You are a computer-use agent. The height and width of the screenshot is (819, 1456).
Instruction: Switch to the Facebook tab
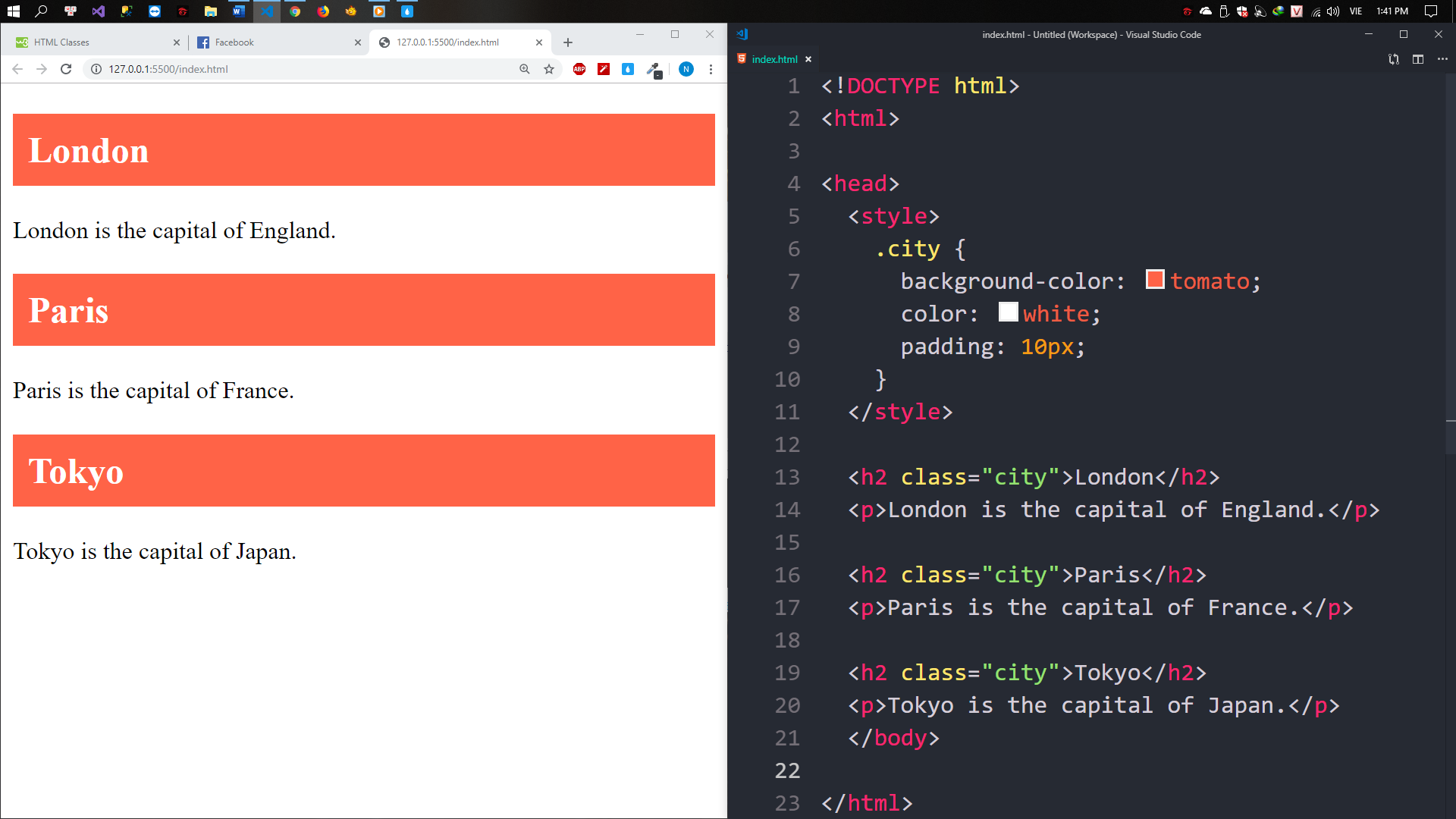coord(273,42)
